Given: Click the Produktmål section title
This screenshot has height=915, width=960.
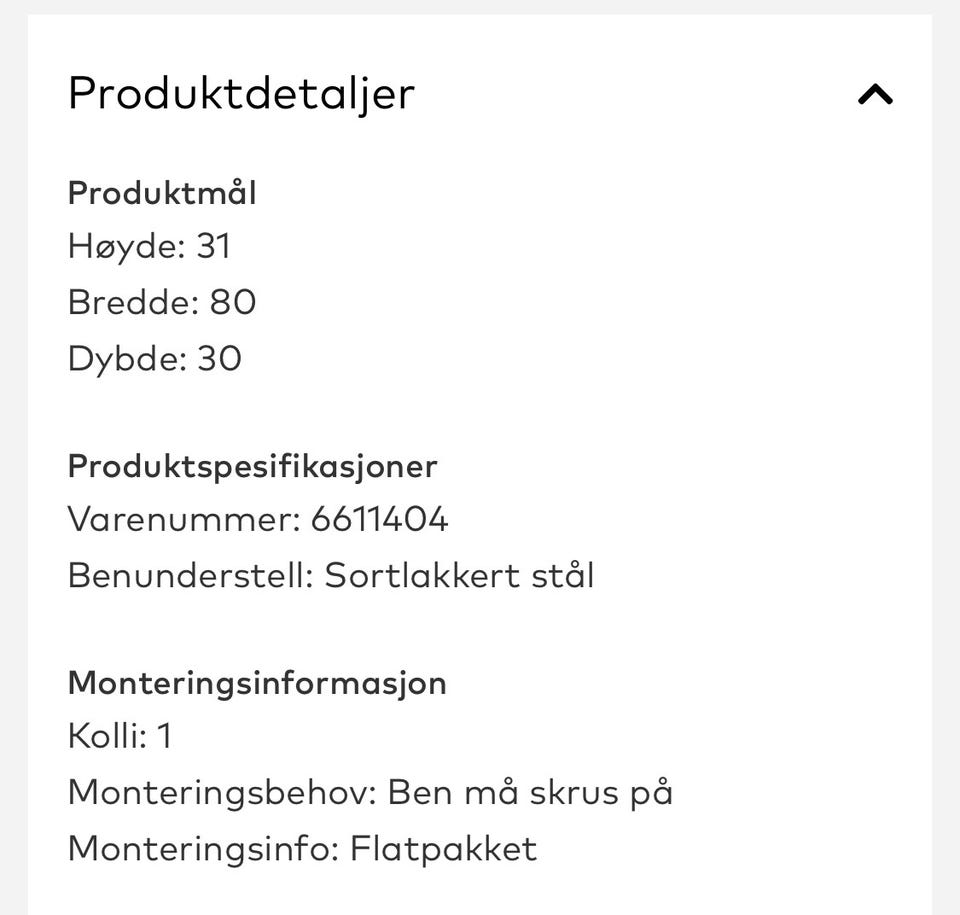Looking at the screenshot, I should [x=162, y=192].
